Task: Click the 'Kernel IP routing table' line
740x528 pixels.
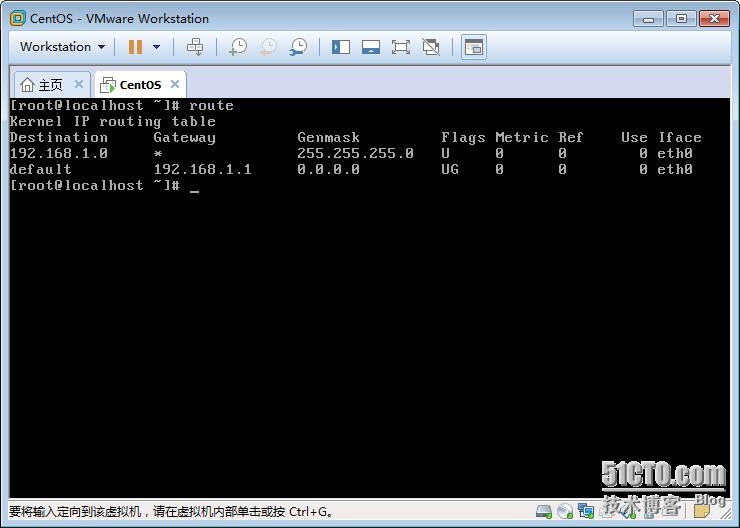Action: point(113,122)
